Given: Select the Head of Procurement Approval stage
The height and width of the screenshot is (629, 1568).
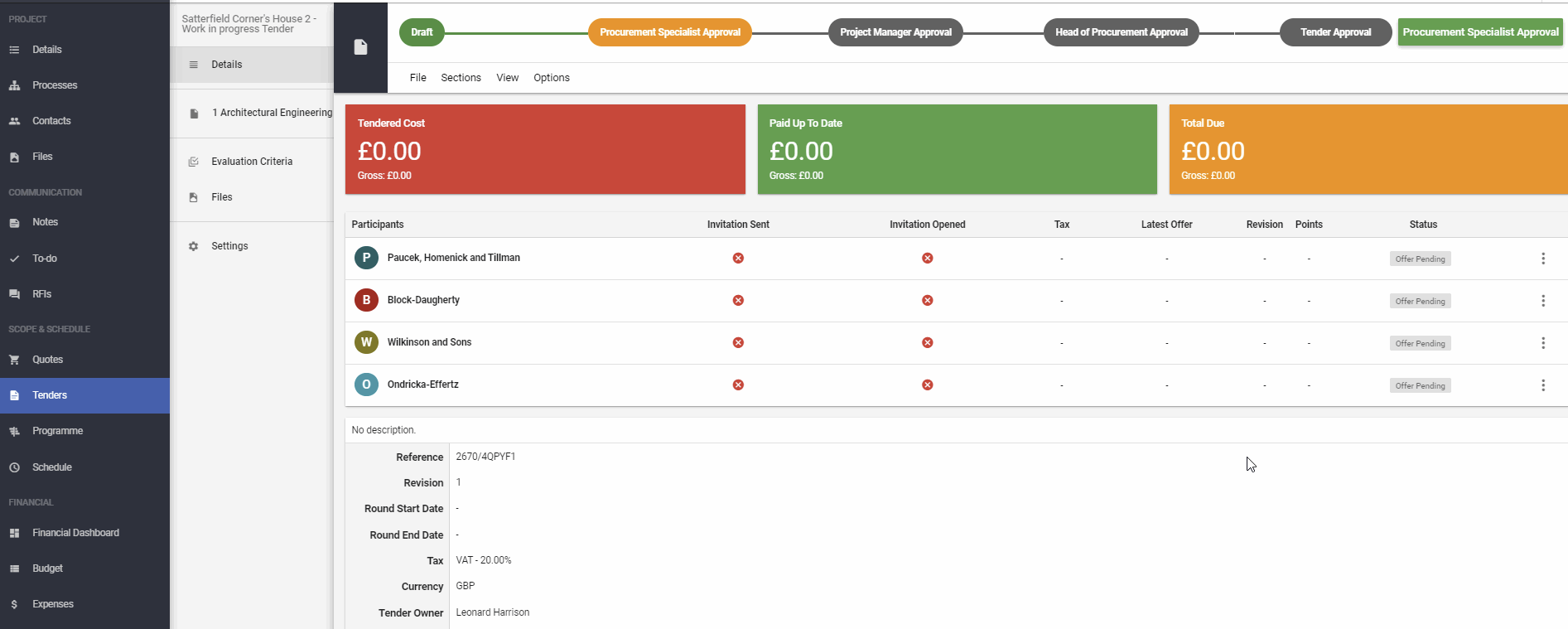Looking at the screenshot, I should (1121, 32).
